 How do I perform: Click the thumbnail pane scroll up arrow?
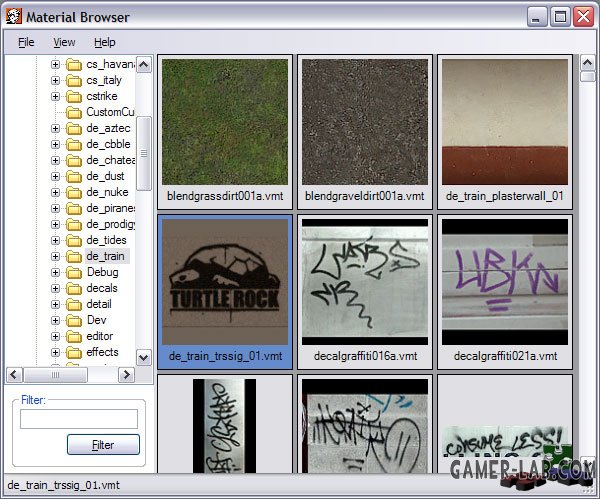588,62
